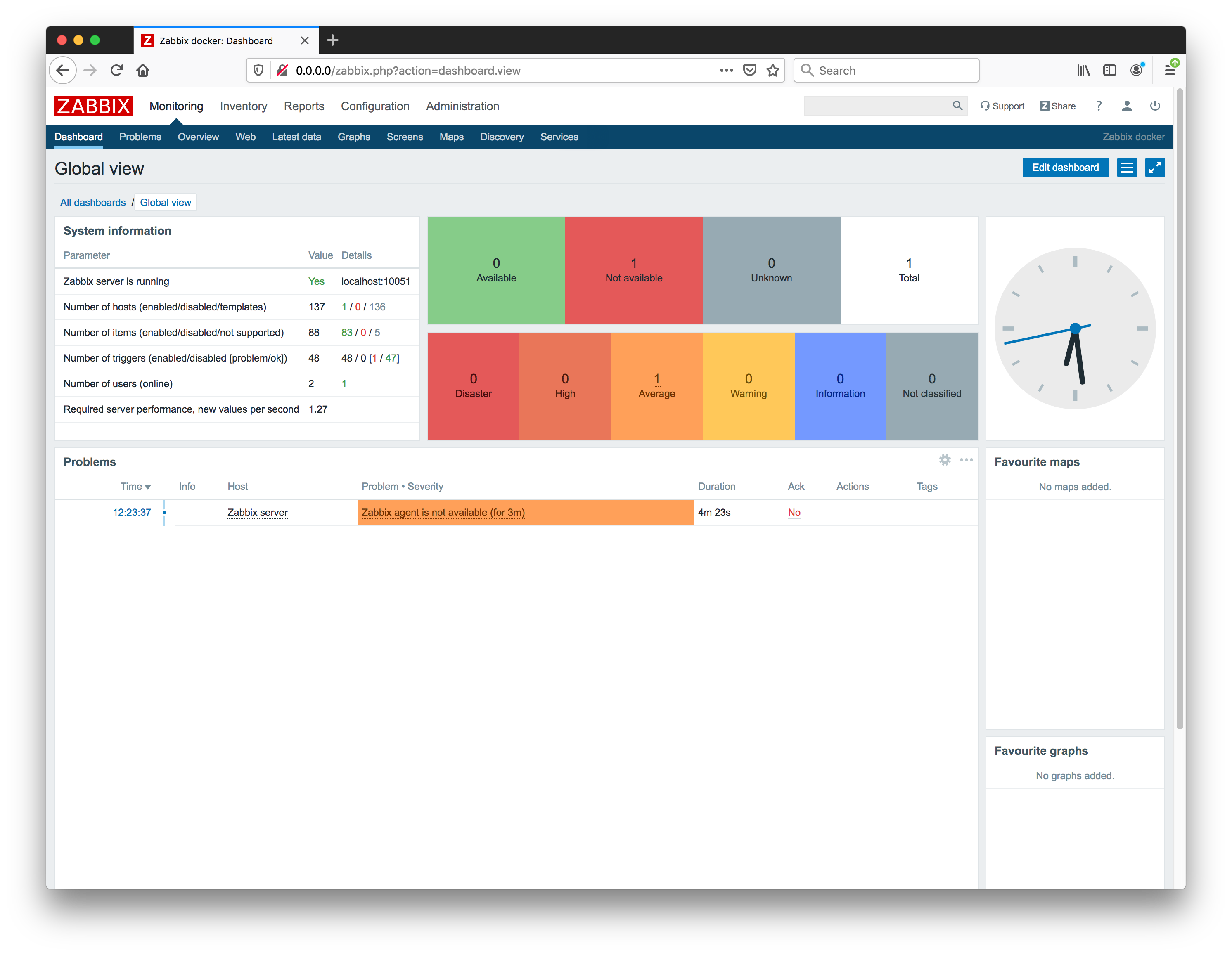Open the Web monitoring tab
Image resolution: width=1232 pixels, height=955 pixels.
pos(245,137)
